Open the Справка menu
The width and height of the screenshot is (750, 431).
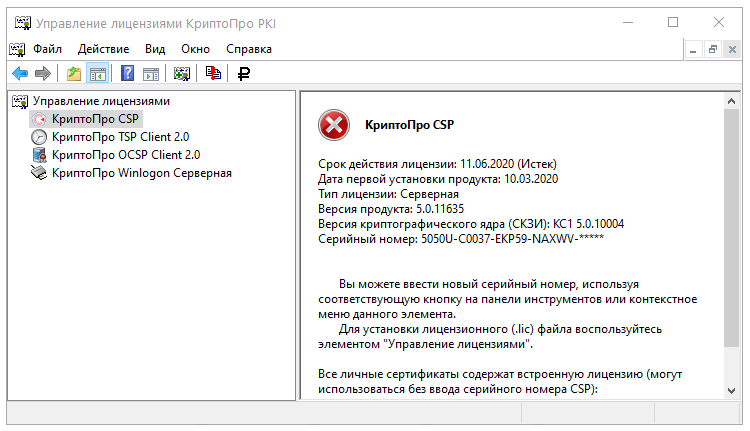[x=249, y=48]
